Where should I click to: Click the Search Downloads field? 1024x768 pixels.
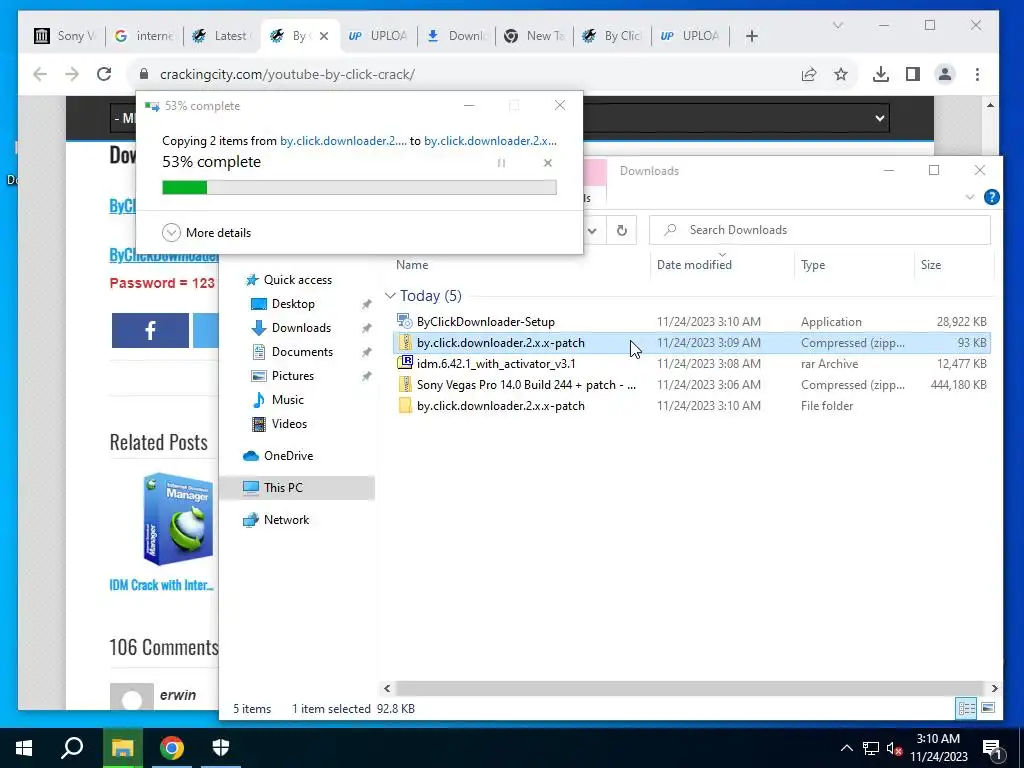[820, 230]
